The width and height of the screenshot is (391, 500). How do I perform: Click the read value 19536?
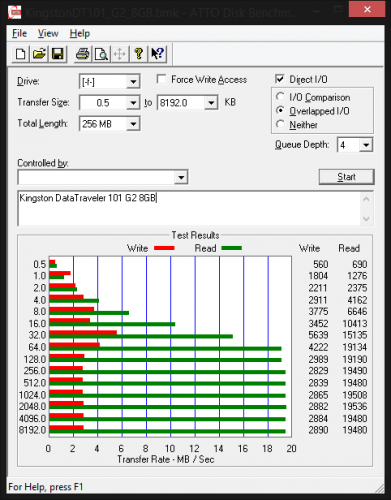click(x=355, y=406)
